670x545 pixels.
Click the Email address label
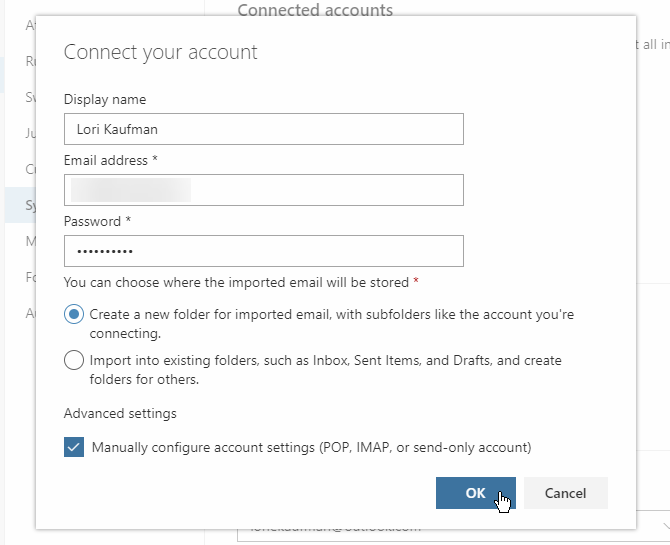pos(111,160)
